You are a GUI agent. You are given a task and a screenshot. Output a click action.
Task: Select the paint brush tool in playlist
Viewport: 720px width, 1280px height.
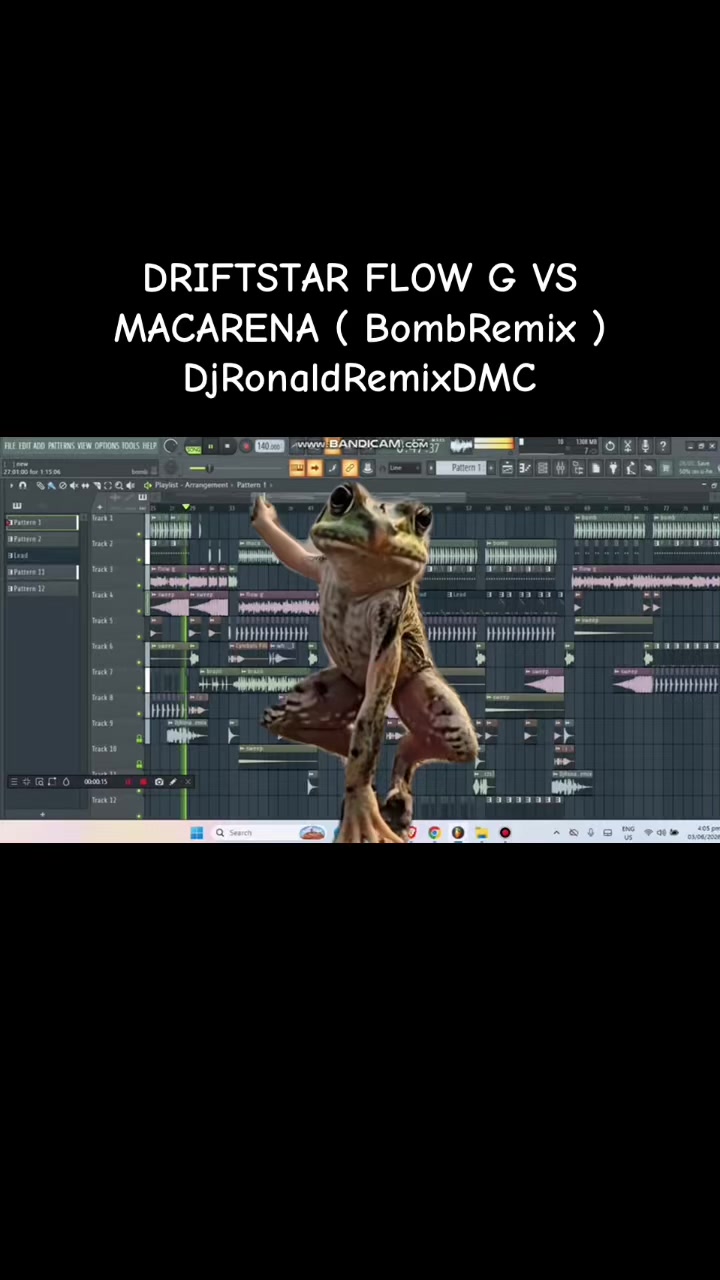click(50, 485)
